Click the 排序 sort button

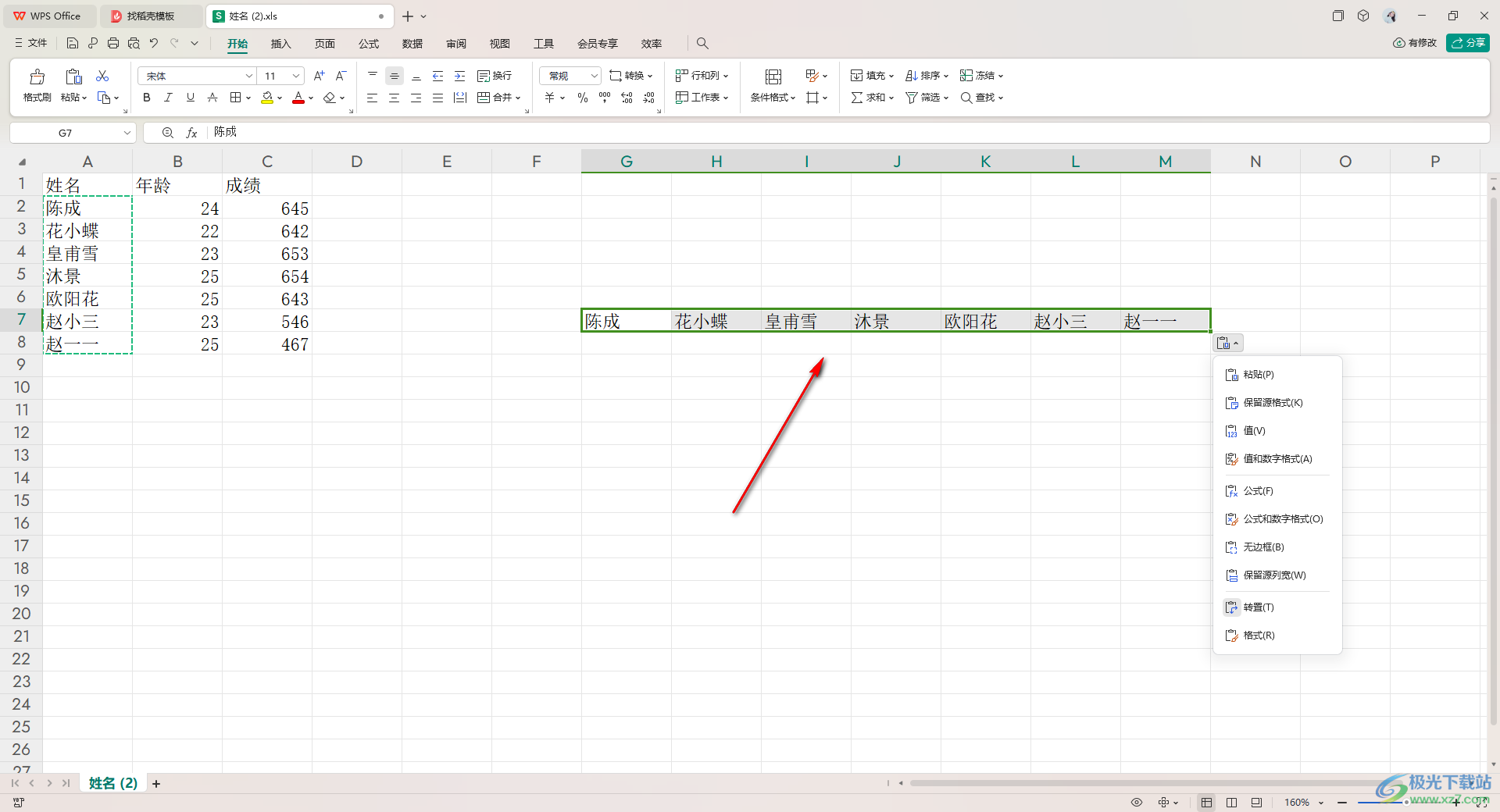point(927,76)
